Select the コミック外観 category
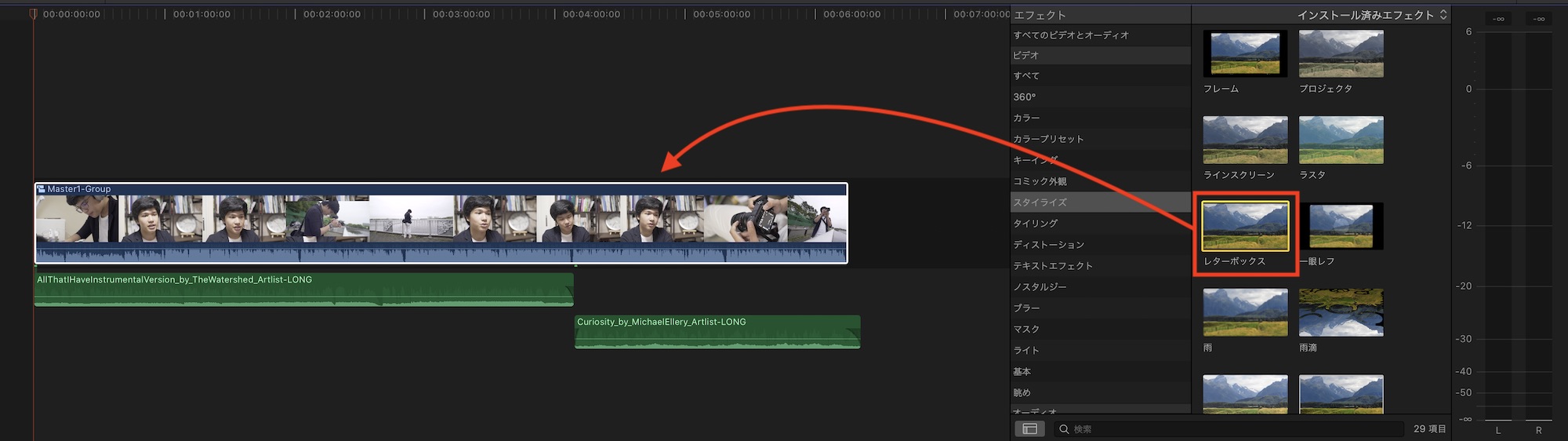1568x441 pixels. pyautogui.click(x=1100, y=181)
